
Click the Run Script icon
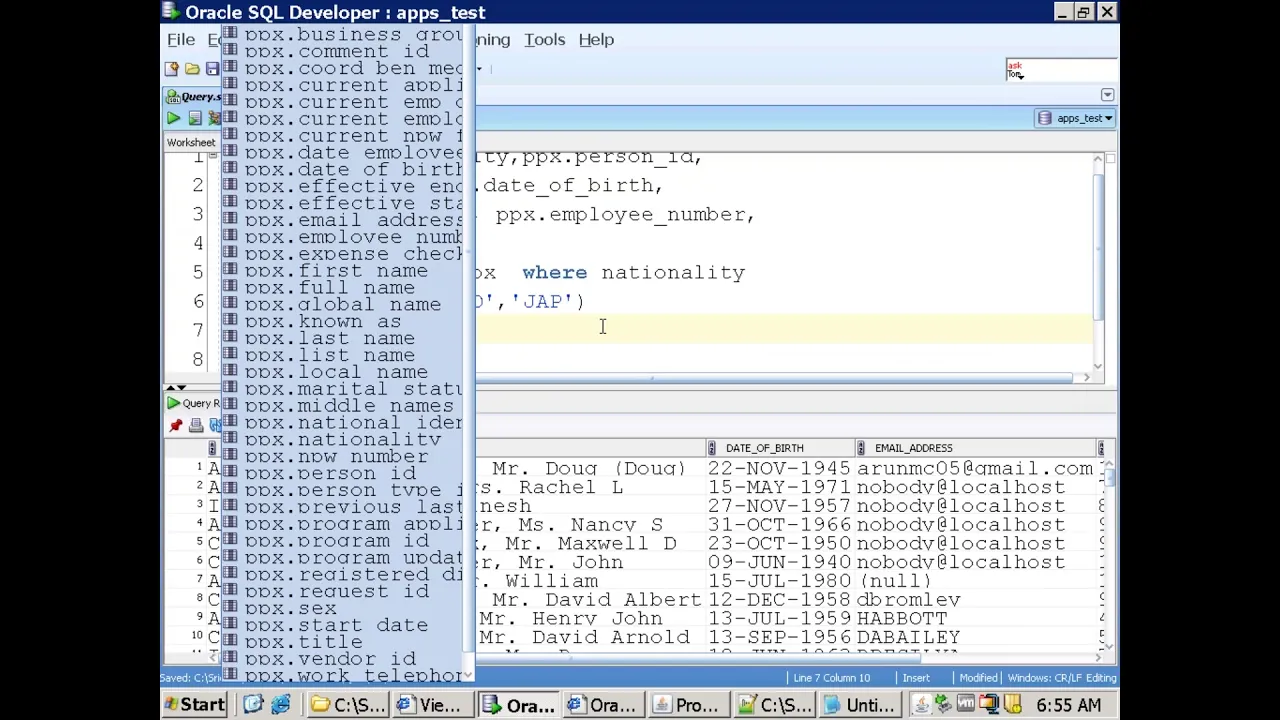[195, 118]
